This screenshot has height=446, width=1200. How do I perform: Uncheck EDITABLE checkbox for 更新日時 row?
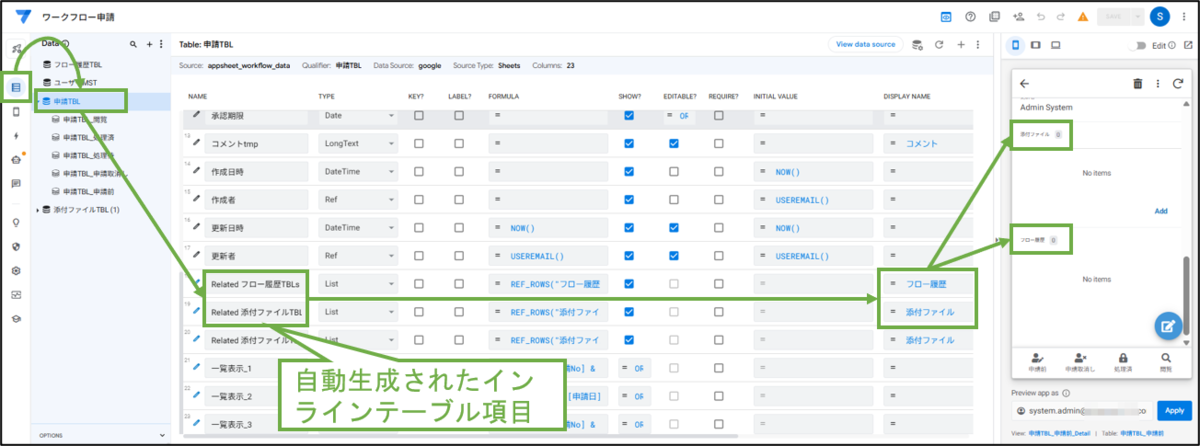674,228
